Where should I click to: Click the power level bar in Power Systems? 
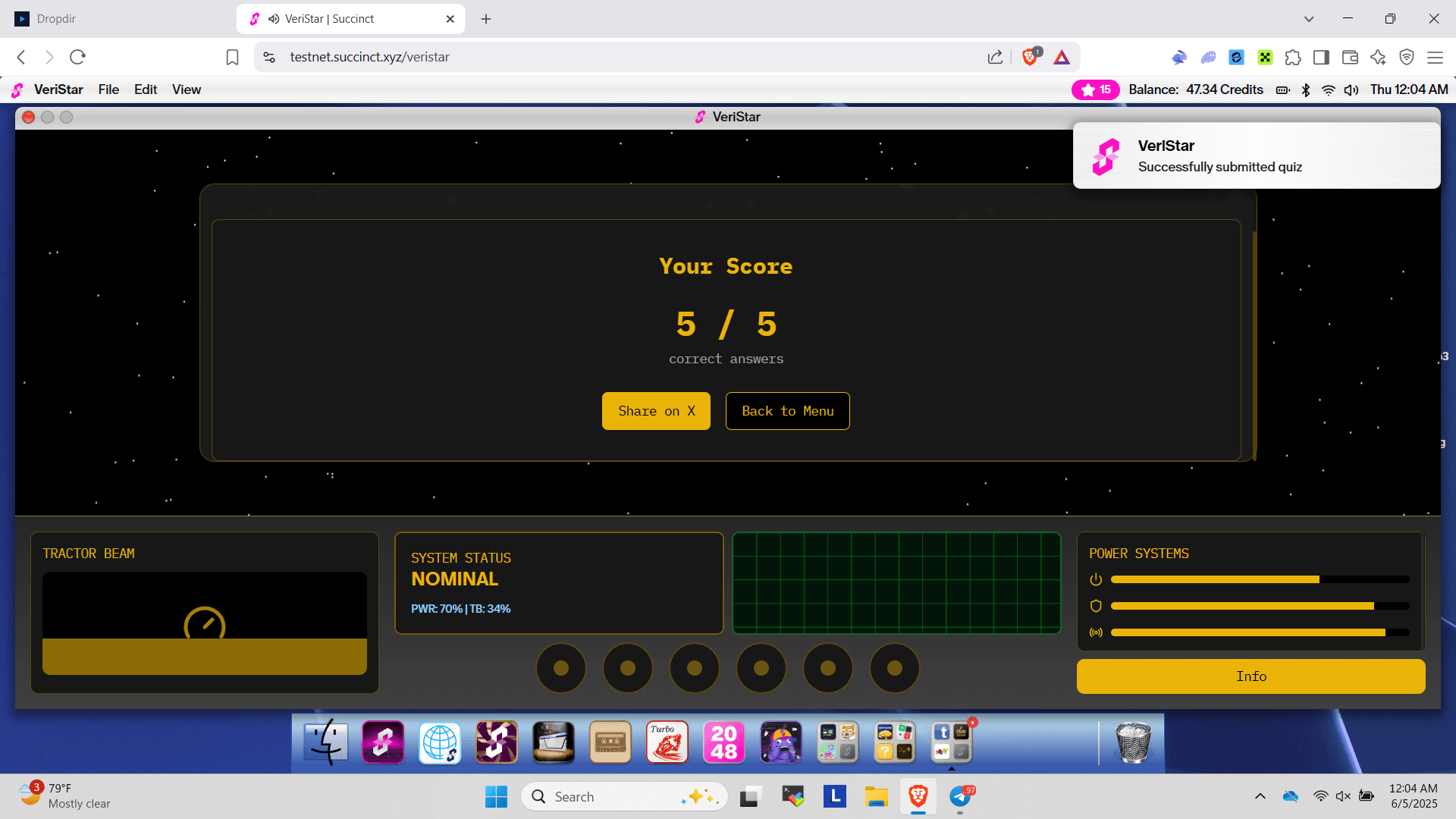pos(1259,579)
